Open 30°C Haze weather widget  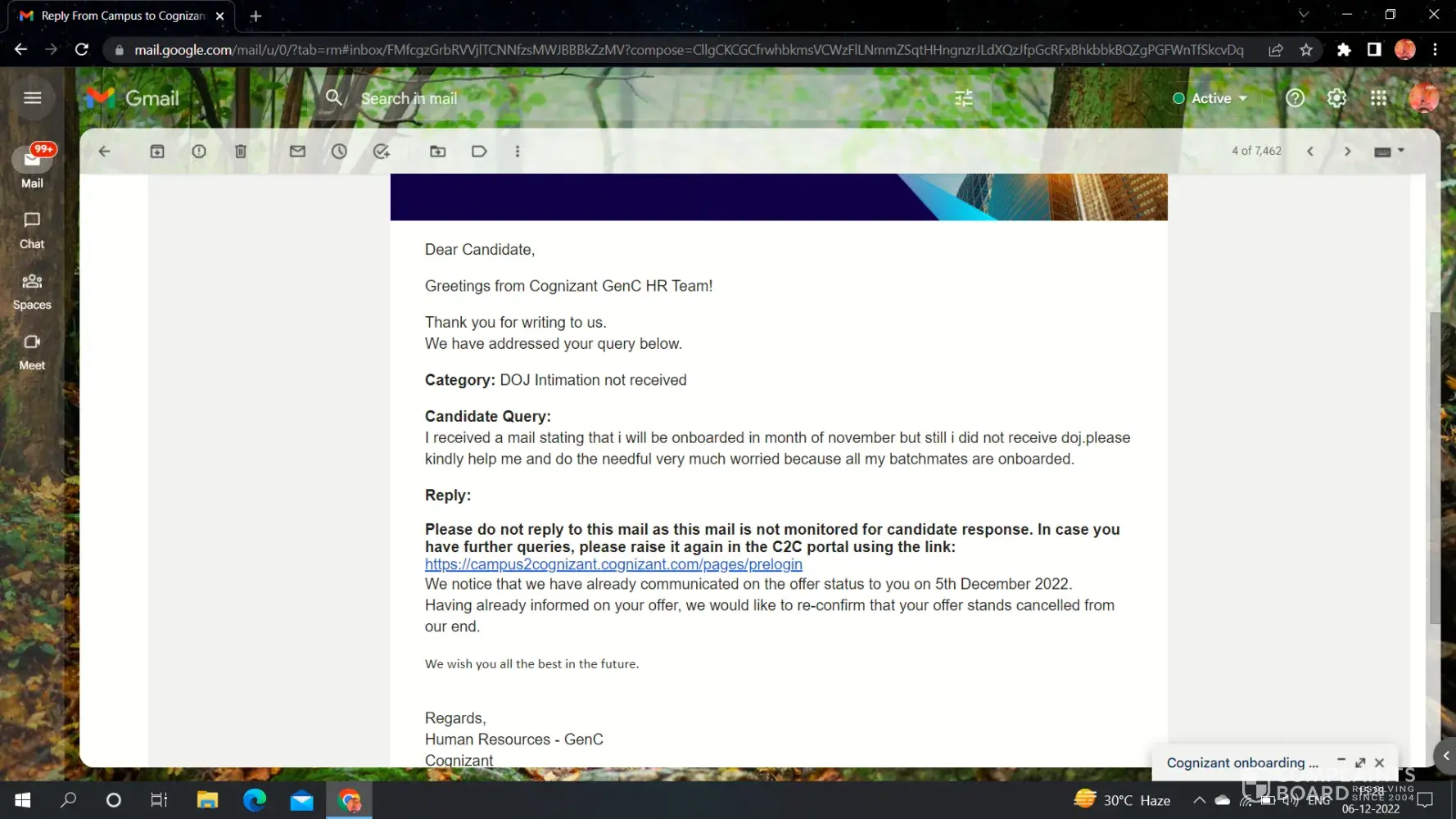coord(1122,800)
